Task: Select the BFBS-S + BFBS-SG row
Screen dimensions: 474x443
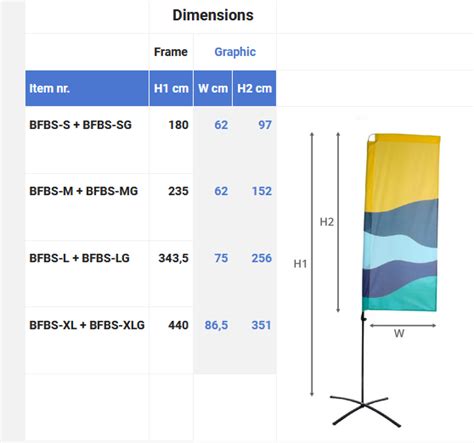Action: pyautogui.click(x=151, y=140)
